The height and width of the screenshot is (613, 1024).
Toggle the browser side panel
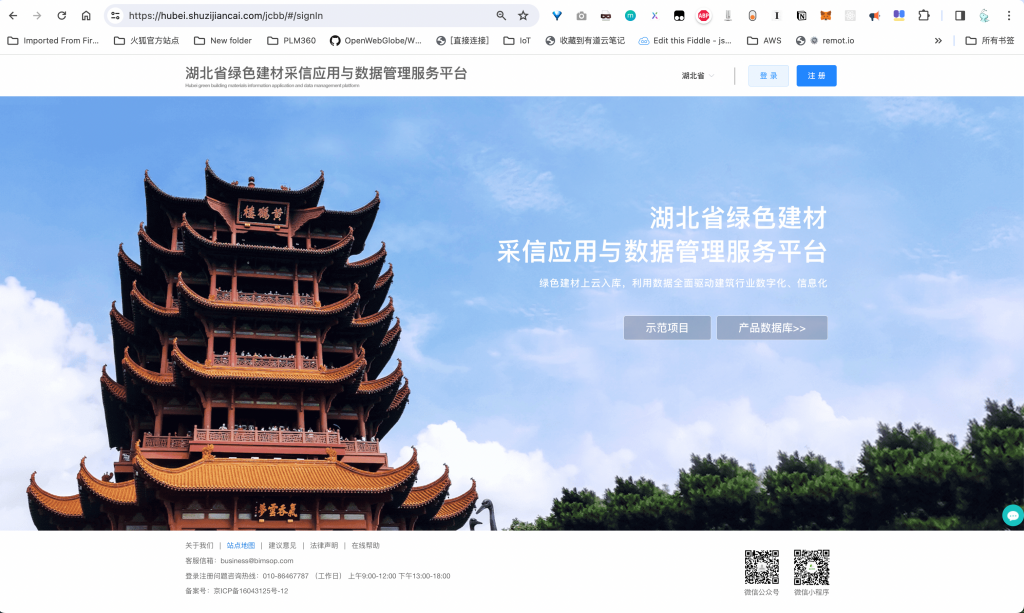[x=960, y=16]
